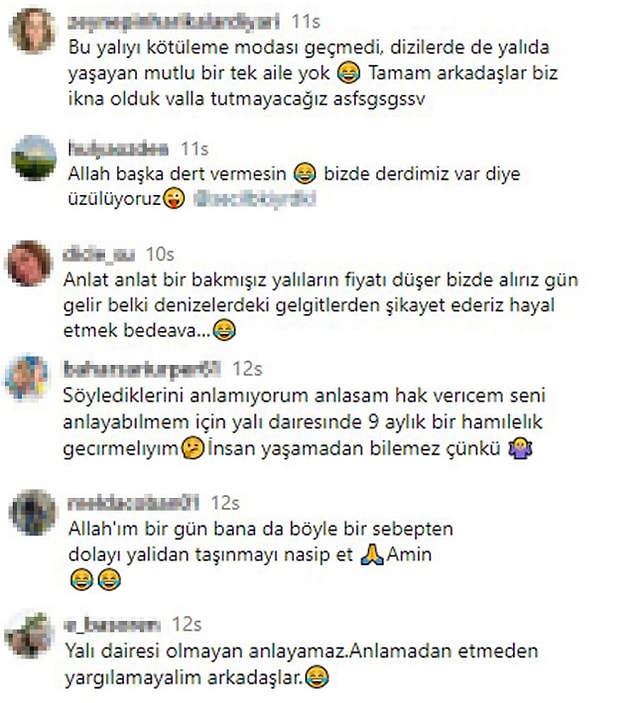The width and height of the screenshot is (635, 703).
Task: Open the first commenter's pixelated profile picture
Action: [x=34, y=30]
